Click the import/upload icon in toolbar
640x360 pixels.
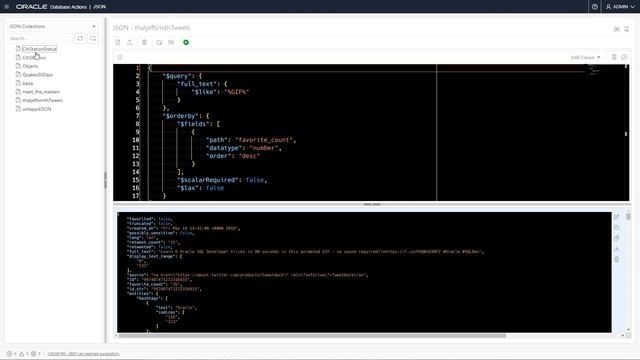pyautogui.click(x=130, y=42)
